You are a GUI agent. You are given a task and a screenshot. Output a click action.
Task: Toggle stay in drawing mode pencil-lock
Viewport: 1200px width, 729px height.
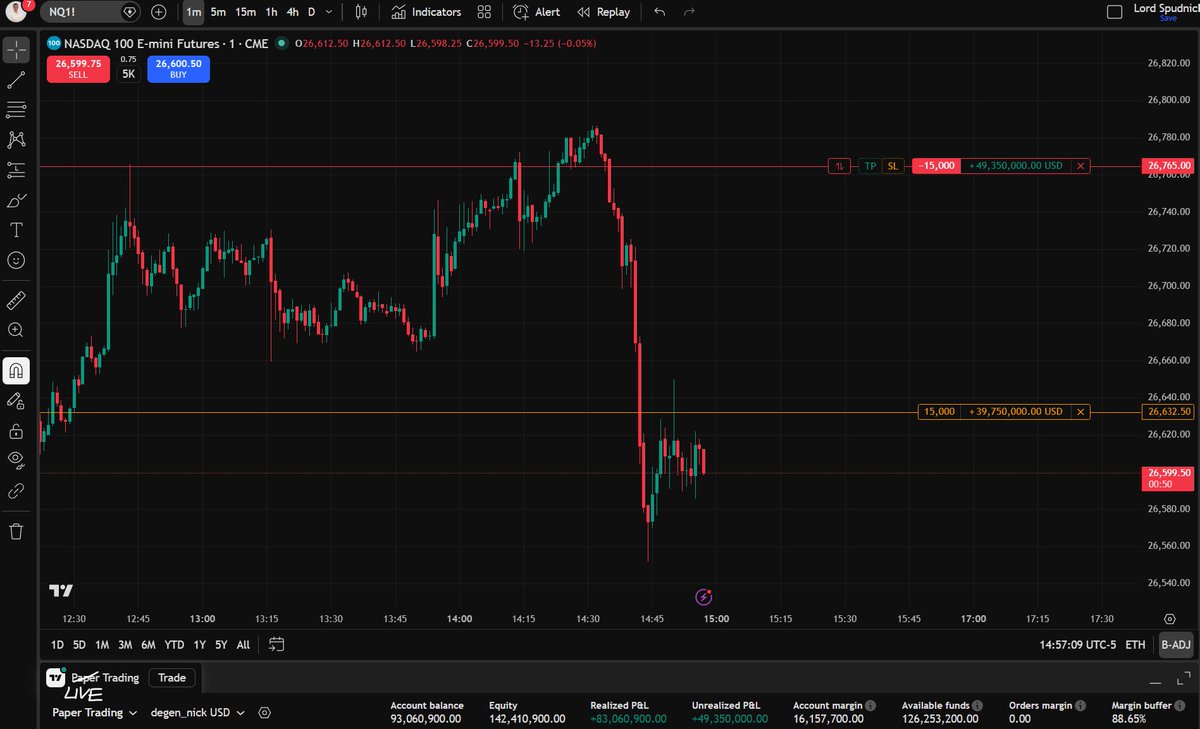[x=16, y=401]
